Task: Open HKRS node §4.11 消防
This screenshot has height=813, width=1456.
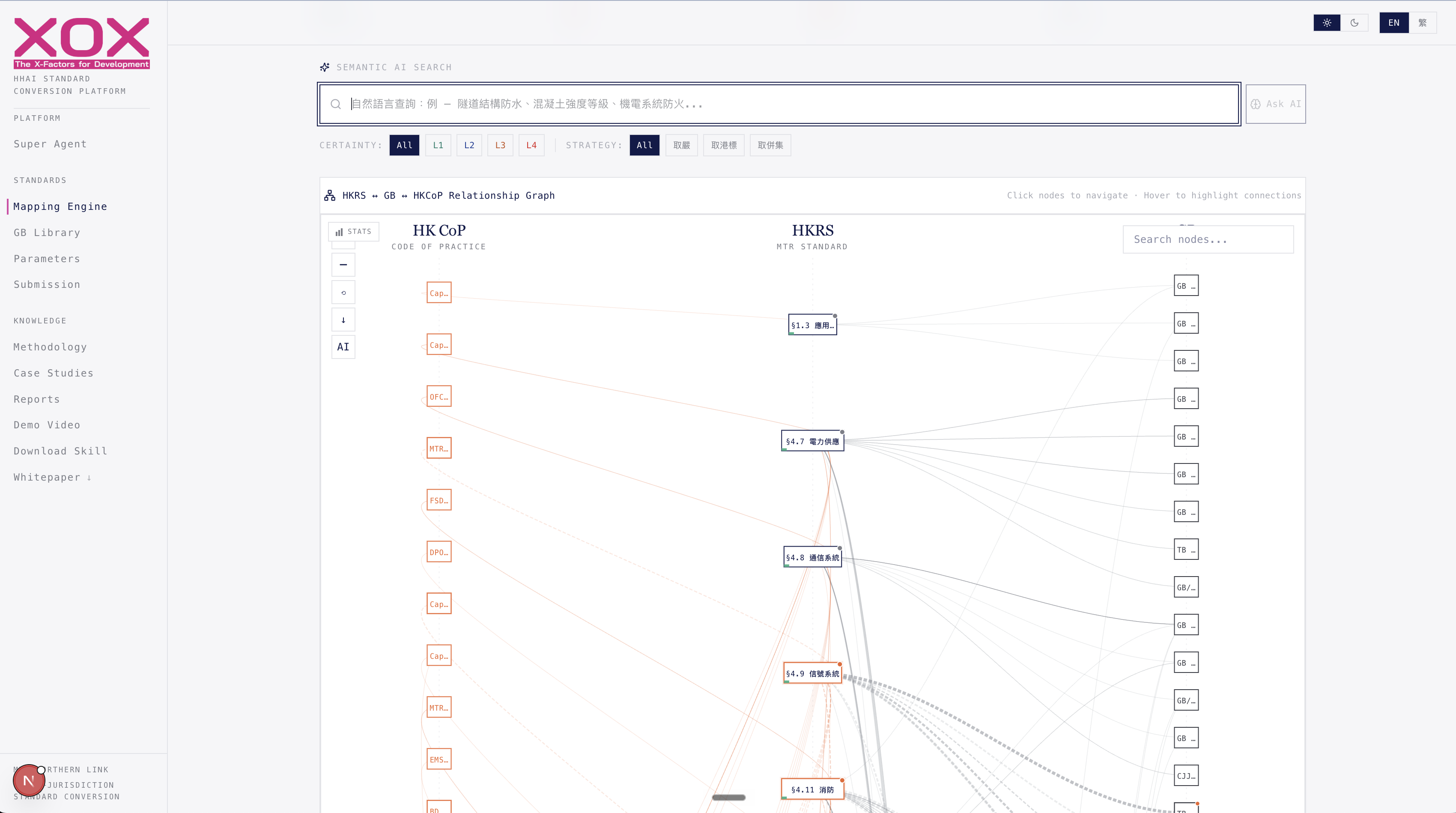Action: 812,789
